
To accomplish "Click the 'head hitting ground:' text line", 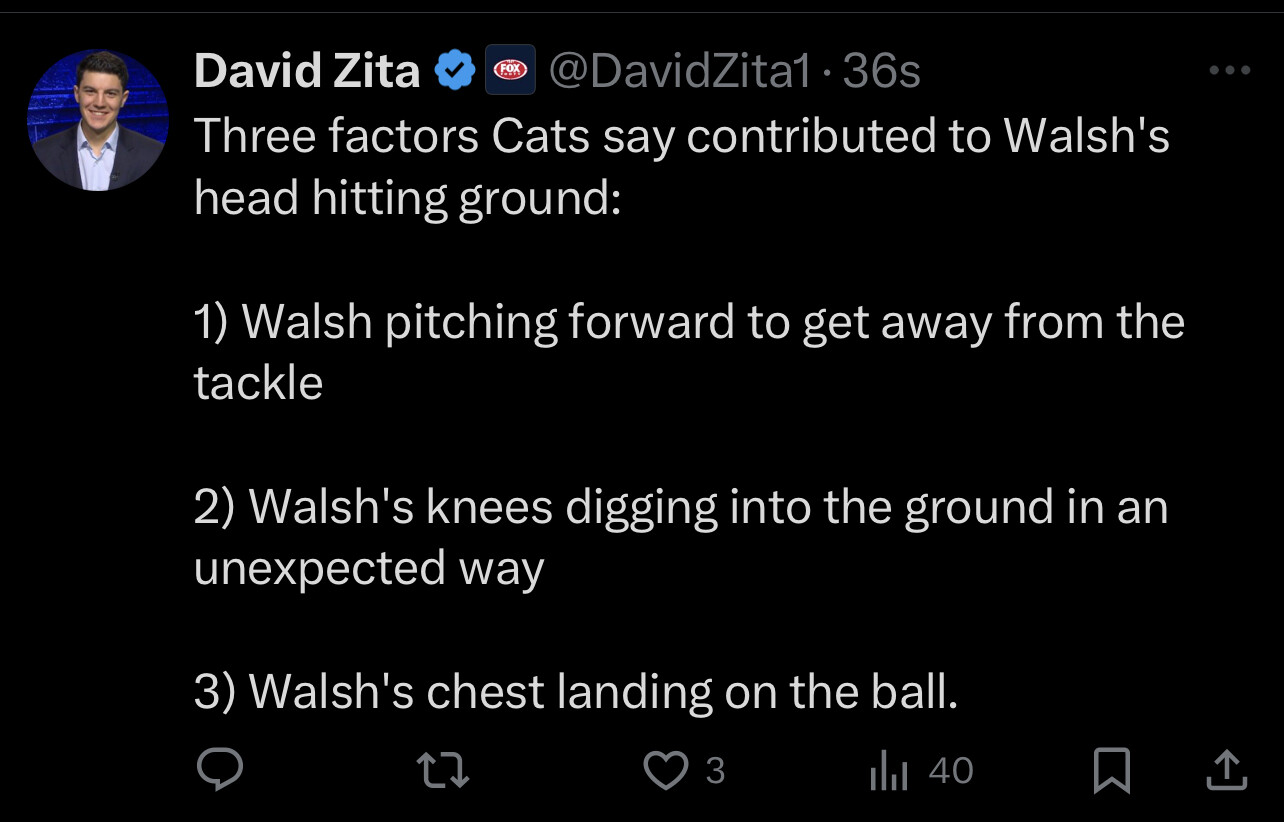I will pyautogui.click(x=408, y=199).
